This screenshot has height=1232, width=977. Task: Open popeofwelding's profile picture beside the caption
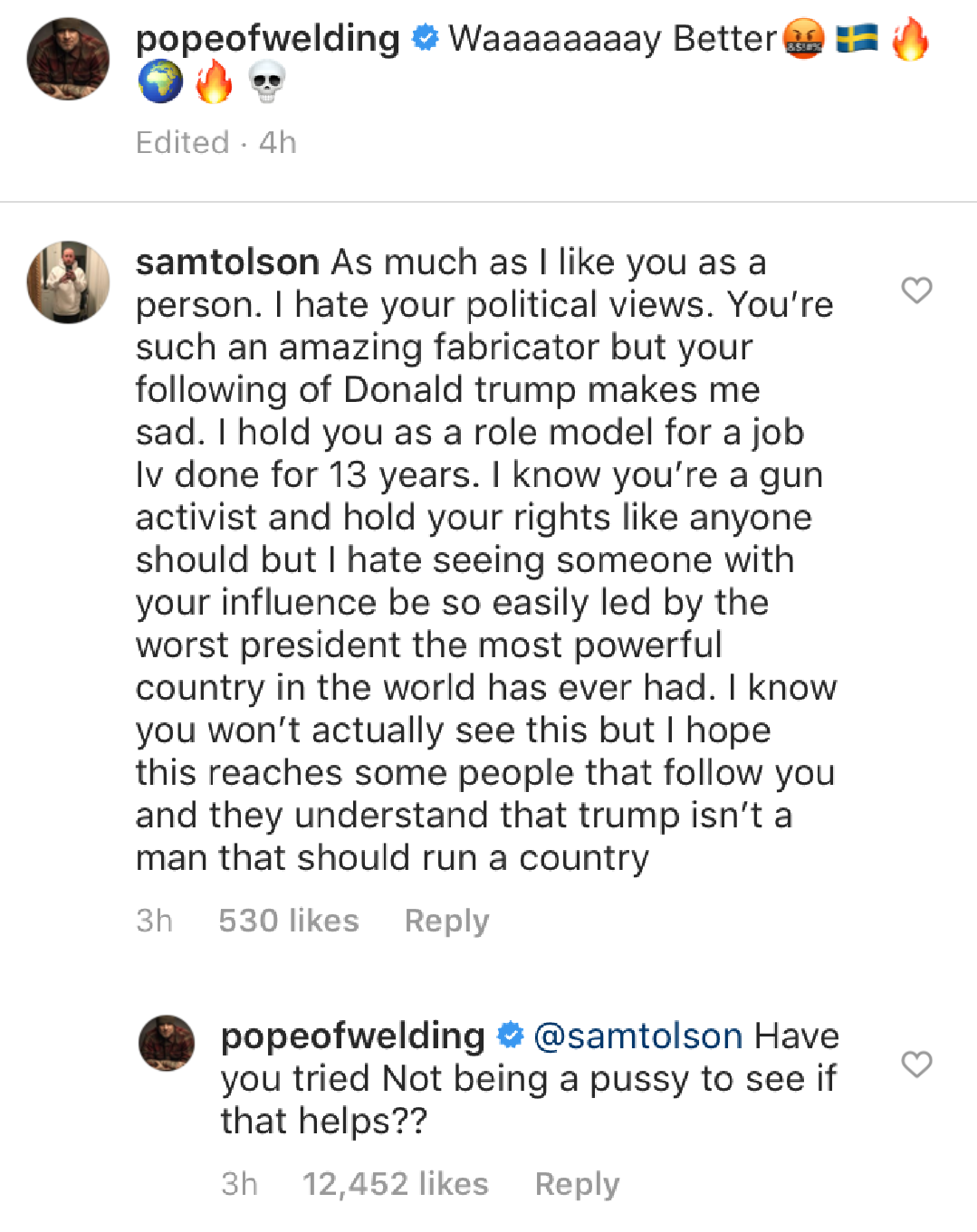pos(68,59)
